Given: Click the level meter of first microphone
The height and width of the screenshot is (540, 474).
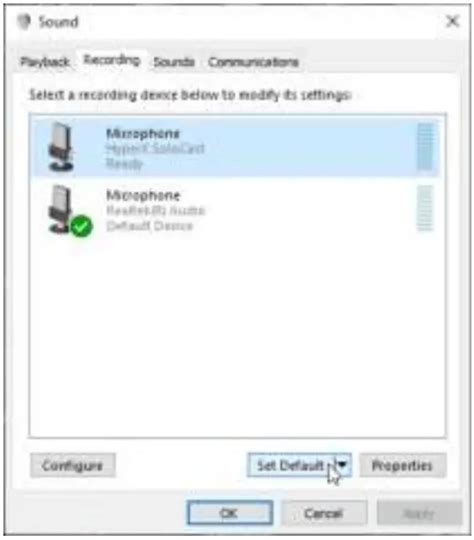Looking at the screenshot, I should 425,147.
